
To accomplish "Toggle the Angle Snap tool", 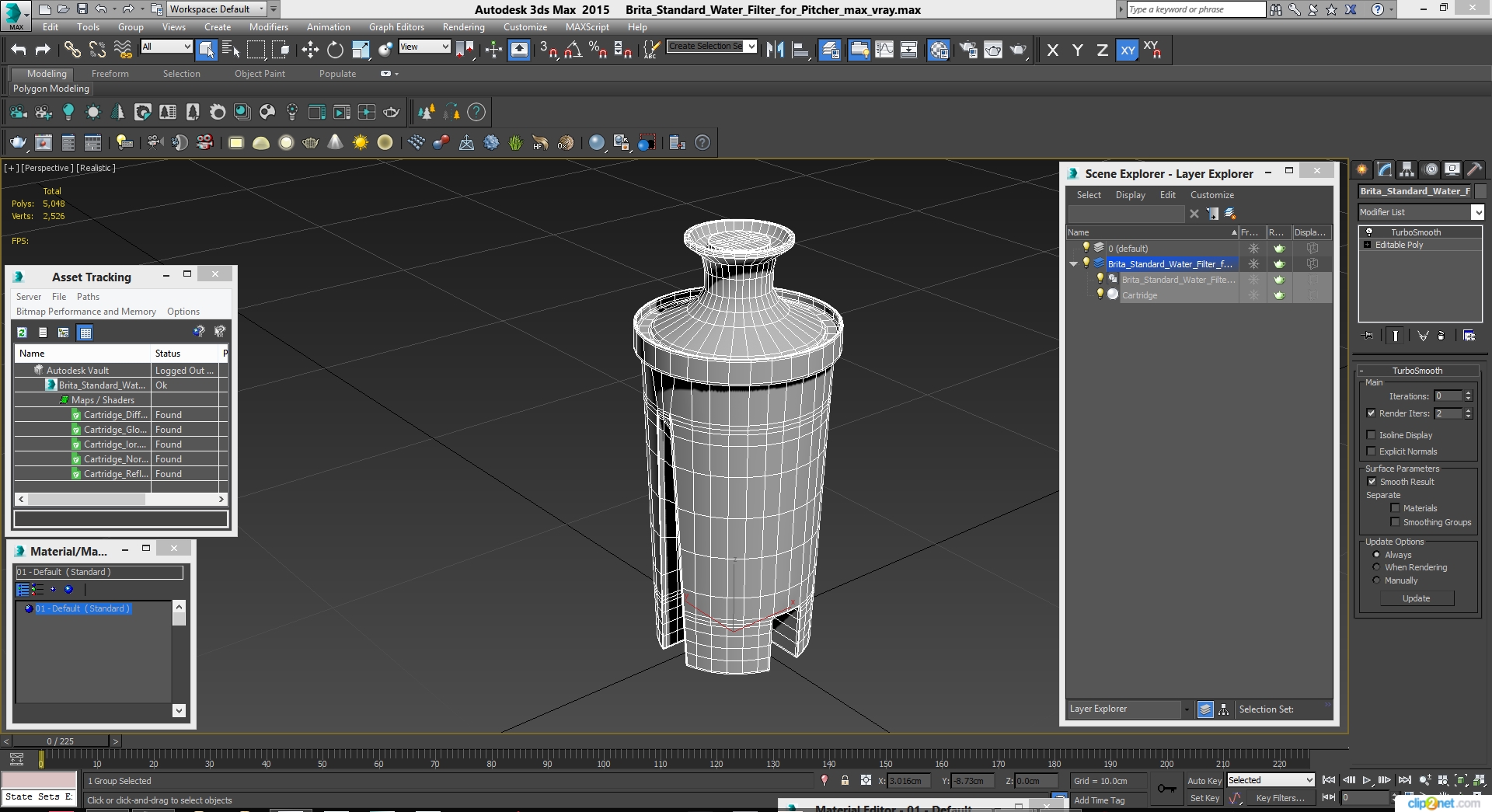I will tap(573, 50).
